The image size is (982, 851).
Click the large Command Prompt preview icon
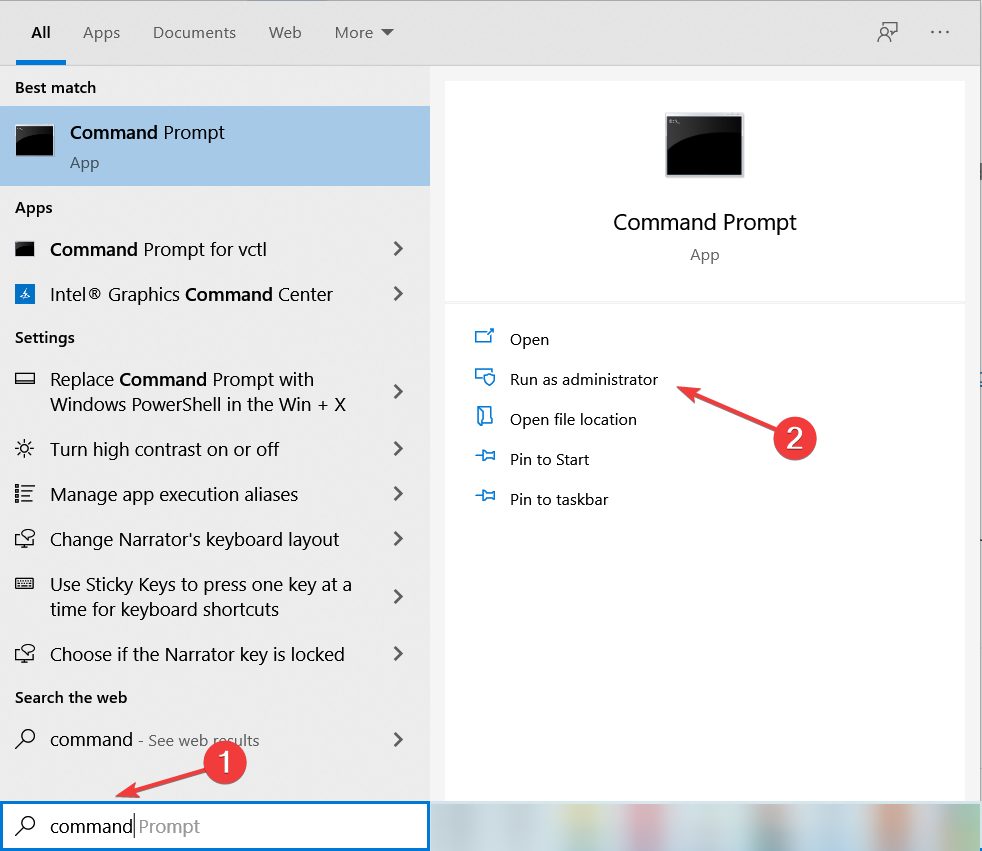pyautogui.click(x=704, y=145)
